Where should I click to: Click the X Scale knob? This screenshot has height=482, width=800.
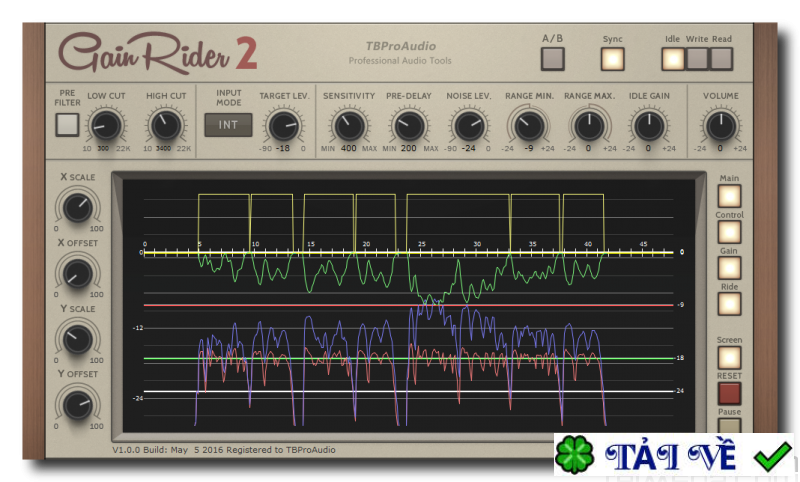77,206
